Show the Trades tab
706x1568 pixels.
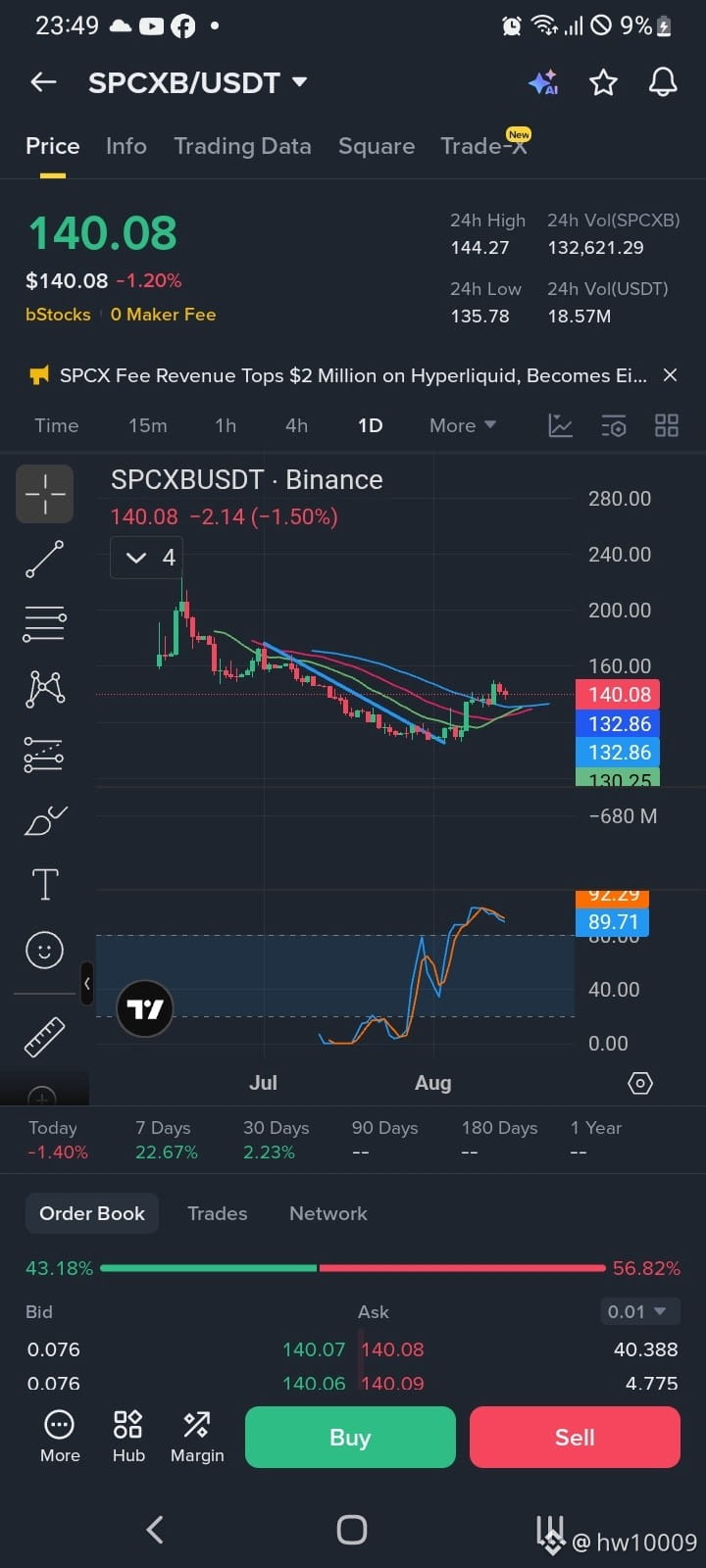(218, 1213)
